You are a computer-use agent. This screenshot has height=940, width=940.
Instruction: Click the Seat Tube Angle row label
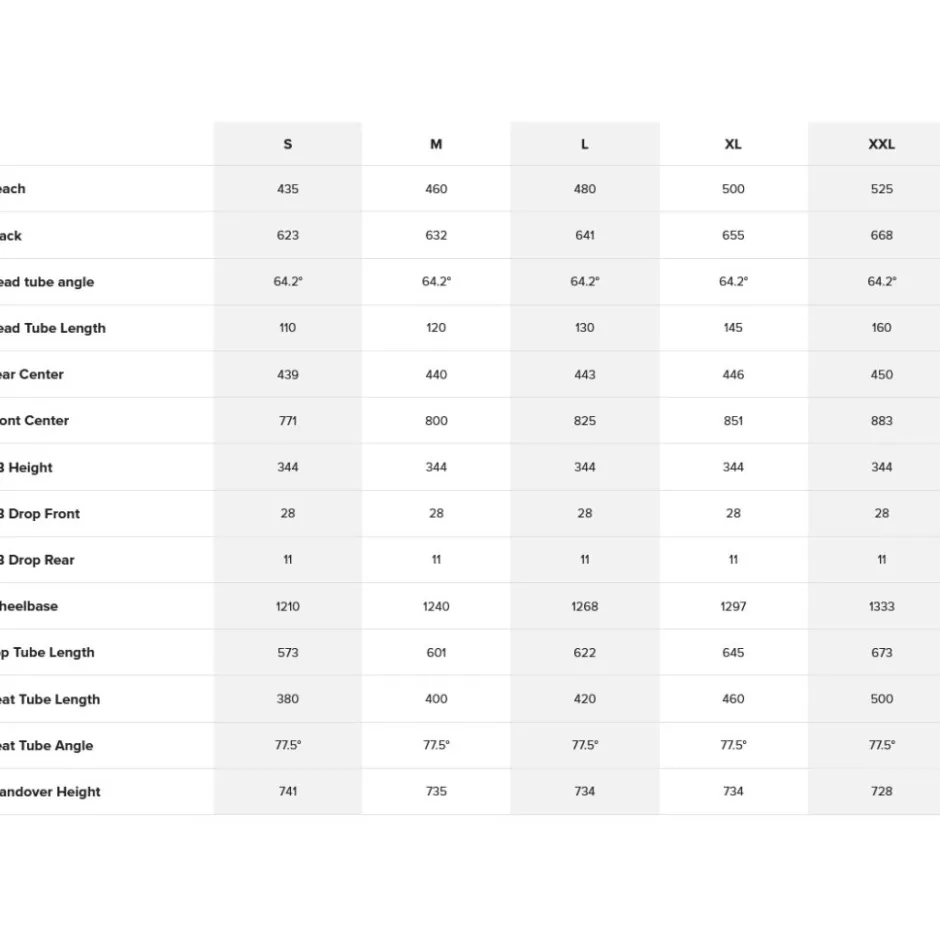[x=47, y=745]
